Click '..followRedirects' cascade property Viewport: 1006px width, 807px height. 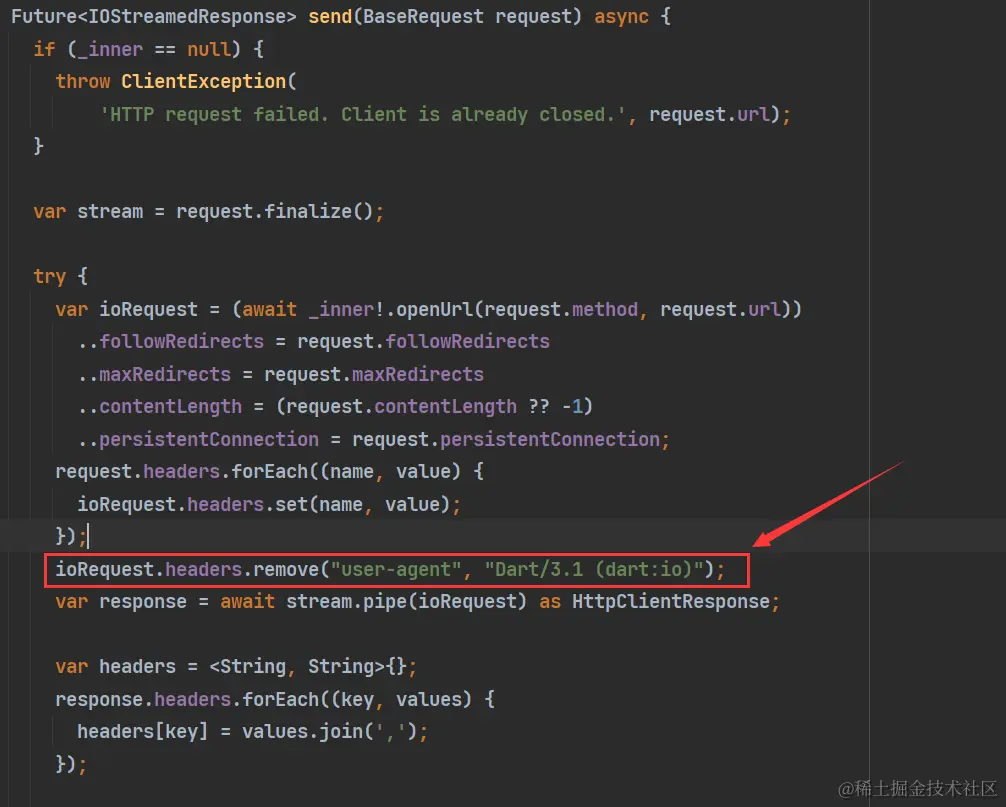click(171, 341)
